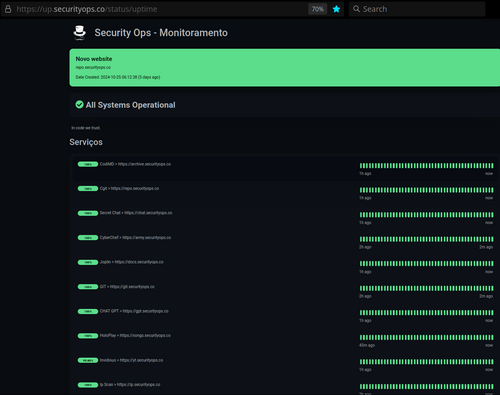500x395 pixels.
Task: Click the uptime percentage badge for HoloPlay
Action: point(88,336)
